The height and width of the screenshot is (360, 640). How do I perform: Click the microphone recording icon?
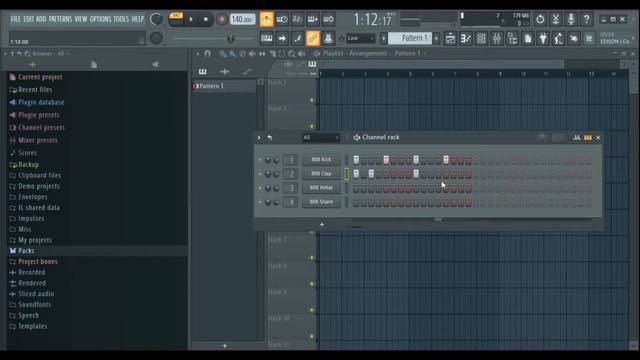pos(571,19)
